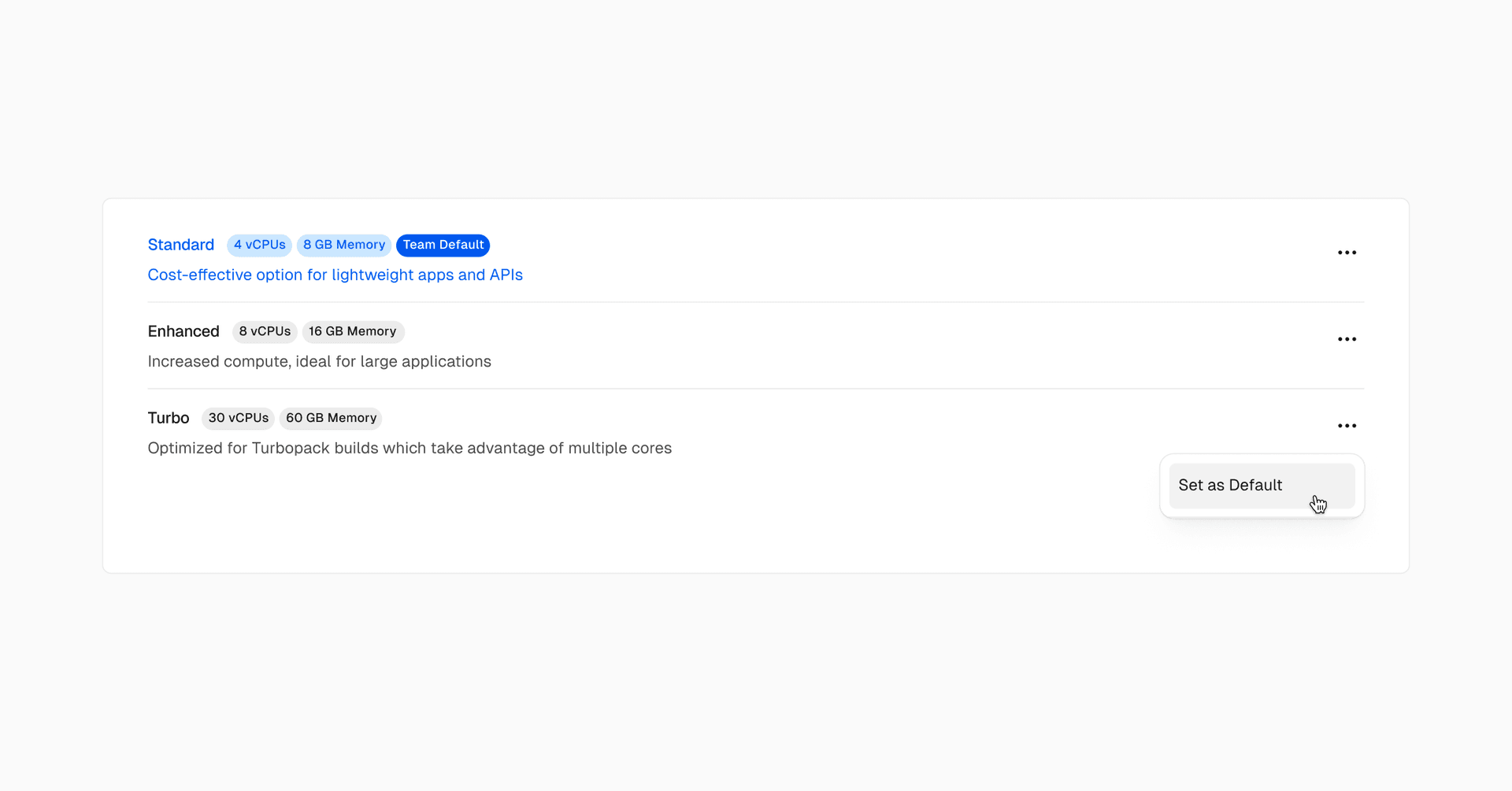1512x791 pixels.
Task: Select the 8 GB Memory badge
Action: point(343,245)
